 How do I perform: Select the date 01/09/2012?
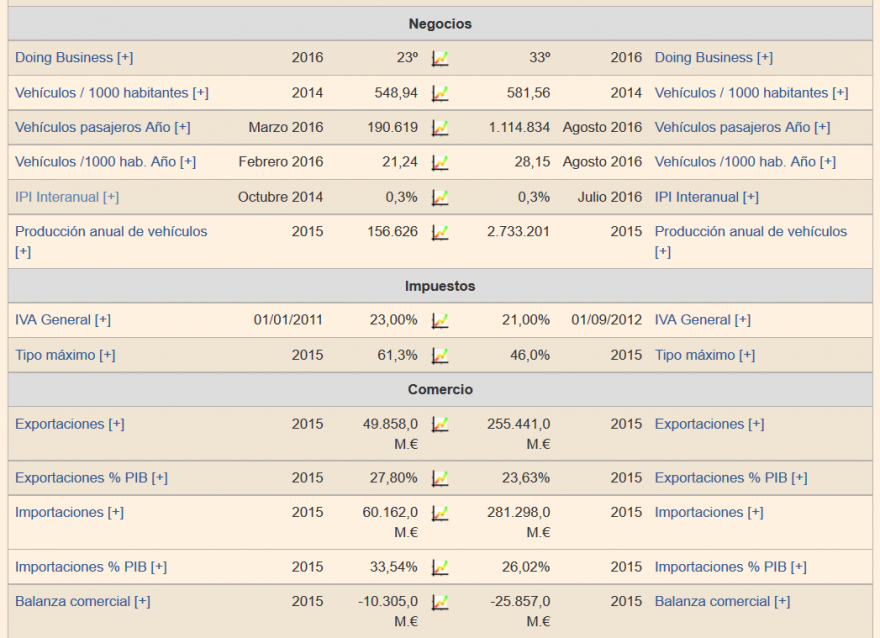(x=607, y=320)
